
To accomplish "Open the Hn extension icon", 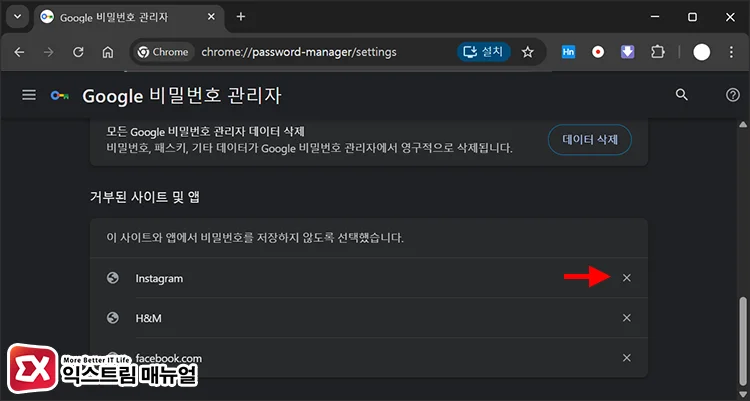I will click(568, 52).
